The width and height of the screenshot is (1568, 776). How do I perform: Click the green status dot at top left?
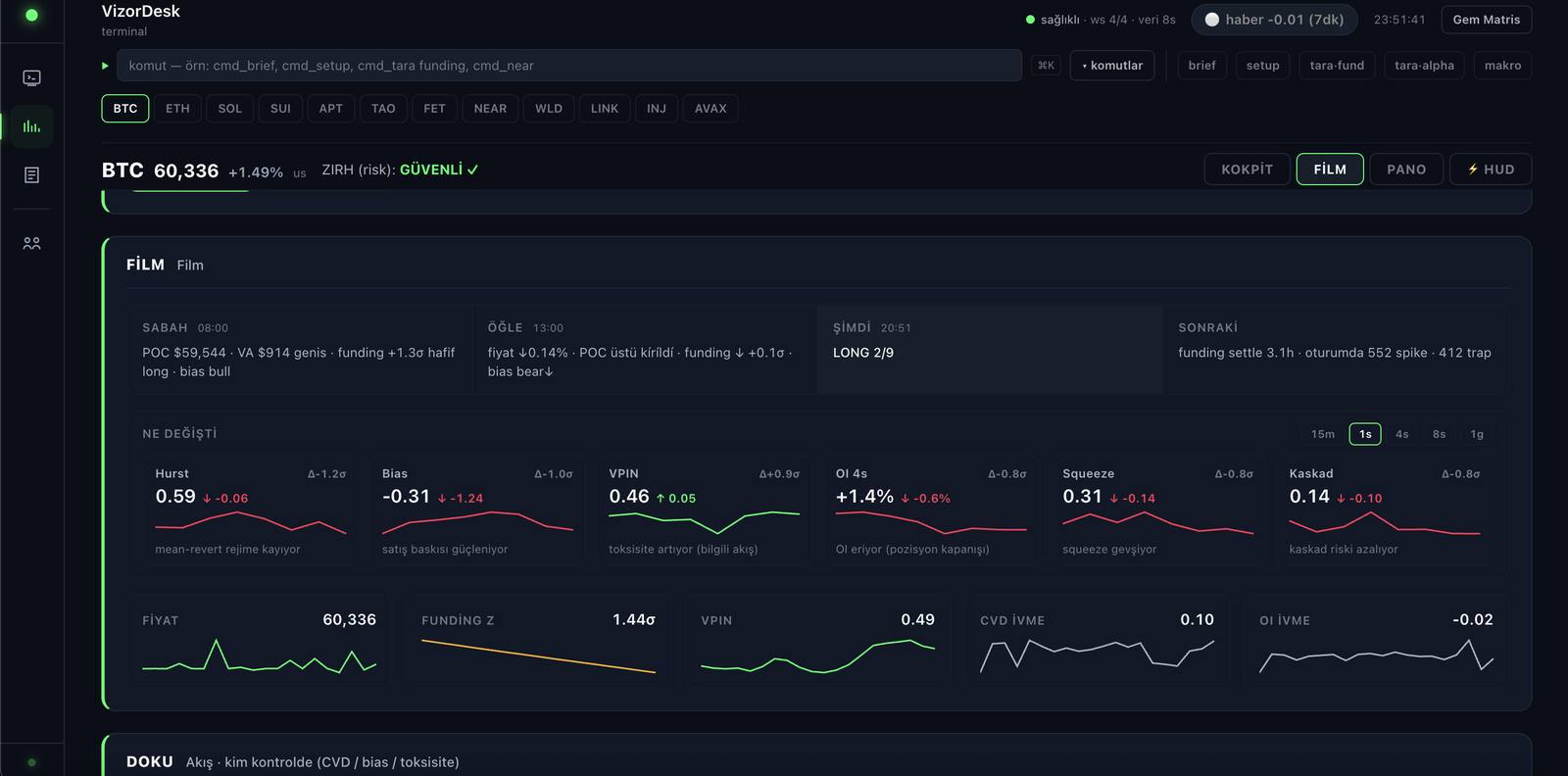(x=31, y=16)
